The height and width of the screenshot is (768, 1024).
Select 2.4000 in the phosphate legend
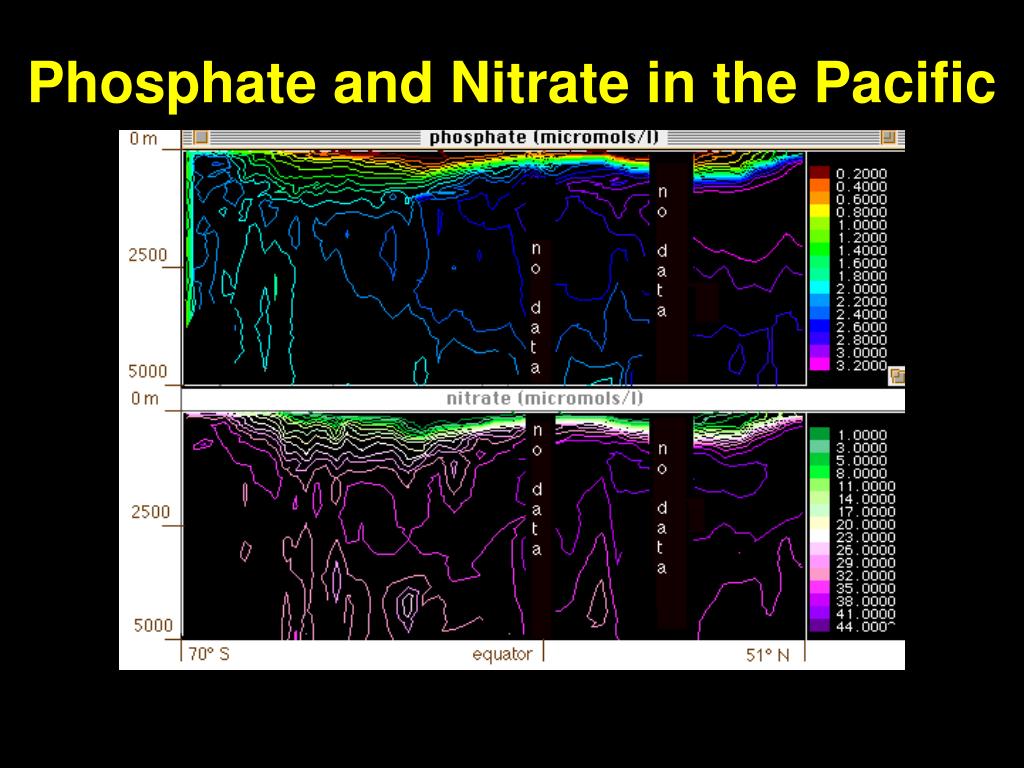point(861,314)
